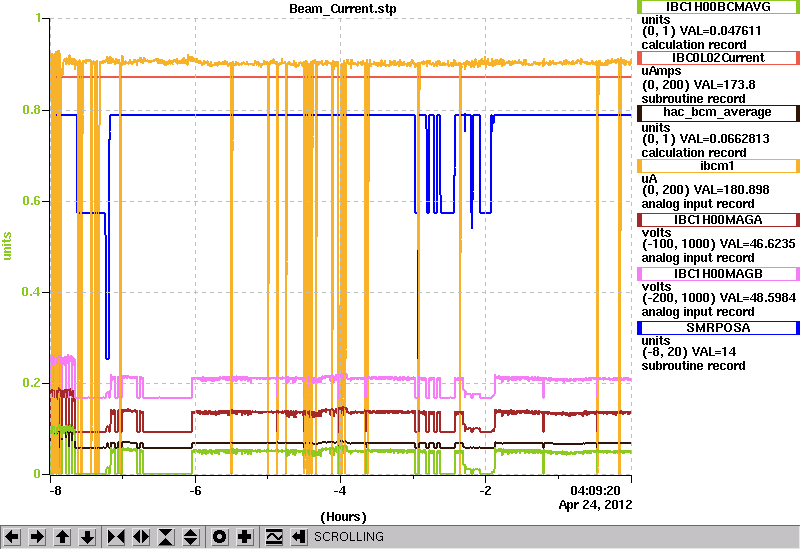Click the auto-scale waveform icon

tap(274, 537)
